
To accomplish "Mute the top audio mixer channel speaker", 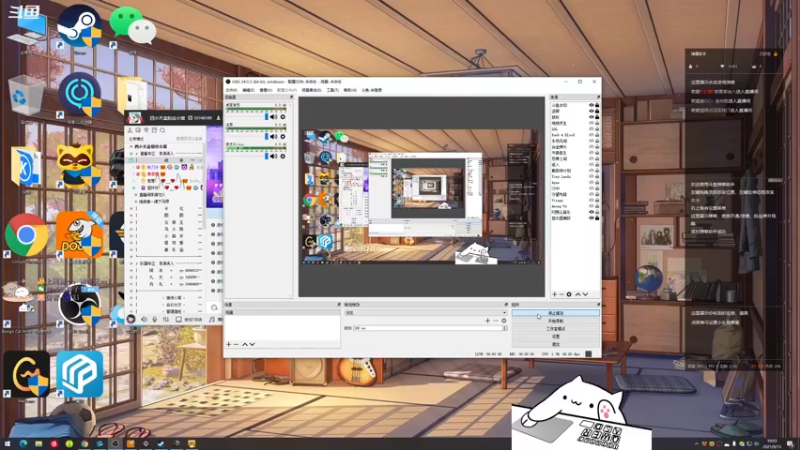I will pos(273,117).
